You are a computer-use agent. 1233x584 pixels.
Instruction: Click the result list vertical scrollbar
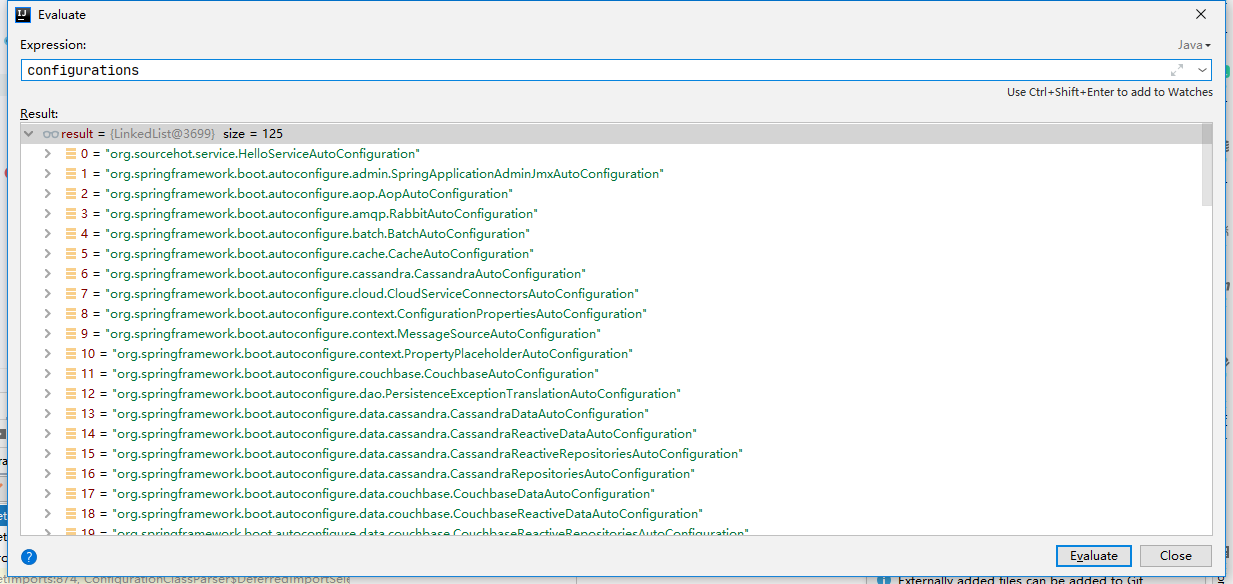tap(1207, 165)
